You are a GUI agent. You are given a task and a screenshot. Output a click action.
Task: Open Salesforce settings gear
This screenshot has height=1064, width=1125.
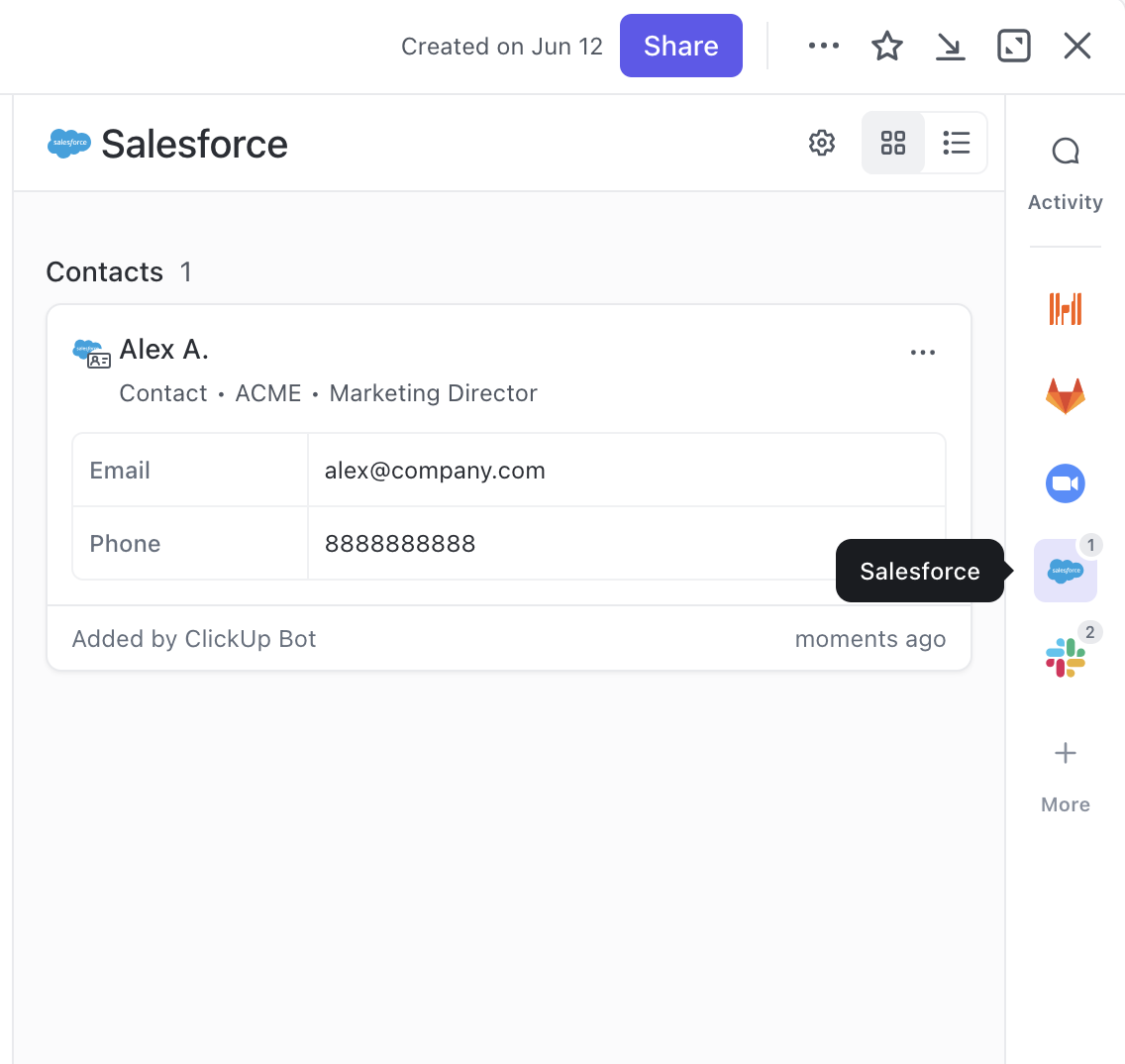(x=822, y=143)
